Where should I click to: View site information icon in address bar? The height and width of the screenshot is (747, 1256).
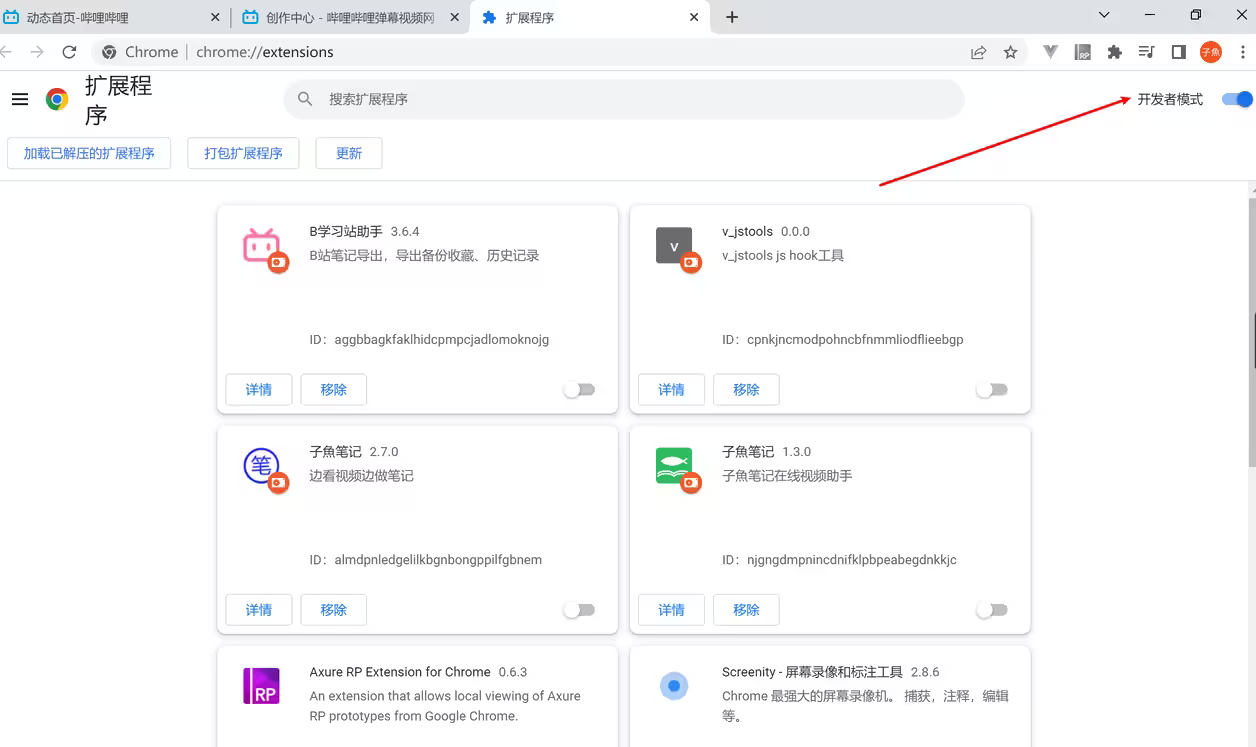pos(109,52)
